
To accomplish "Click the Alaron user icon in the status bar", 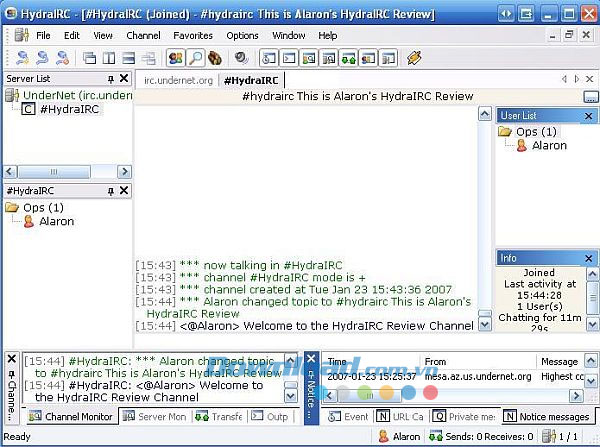I will pyautogui.click(x=383, y=436).
